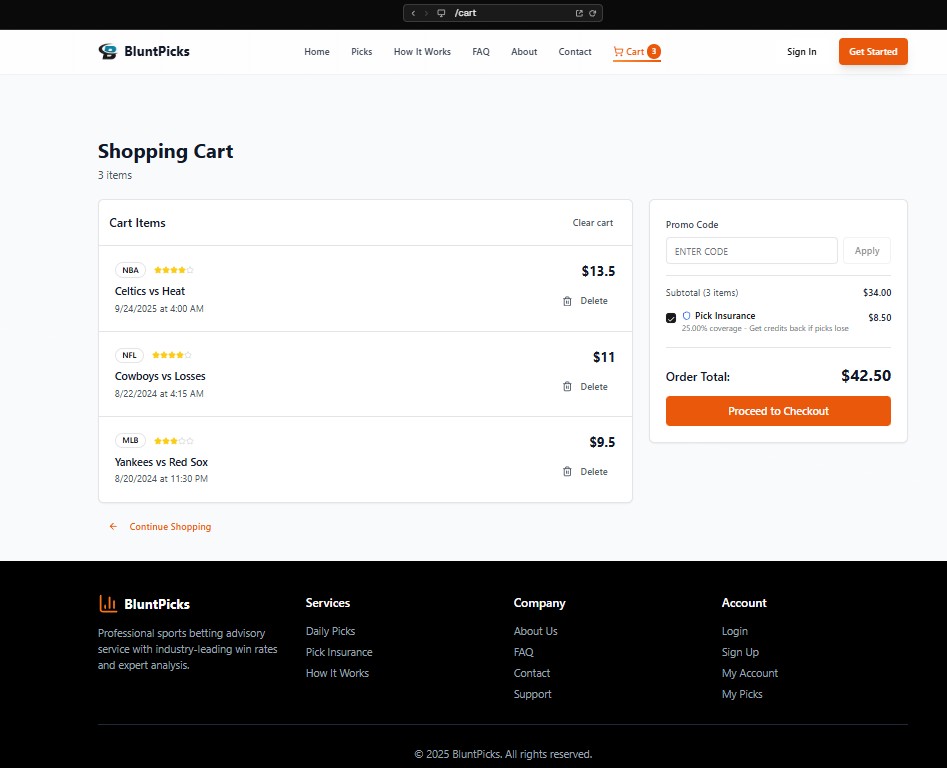Image resolution: width=947 pixels, height=768 pixels.
Task: Open the Sign In link in the header
Action: pos(801,52)
